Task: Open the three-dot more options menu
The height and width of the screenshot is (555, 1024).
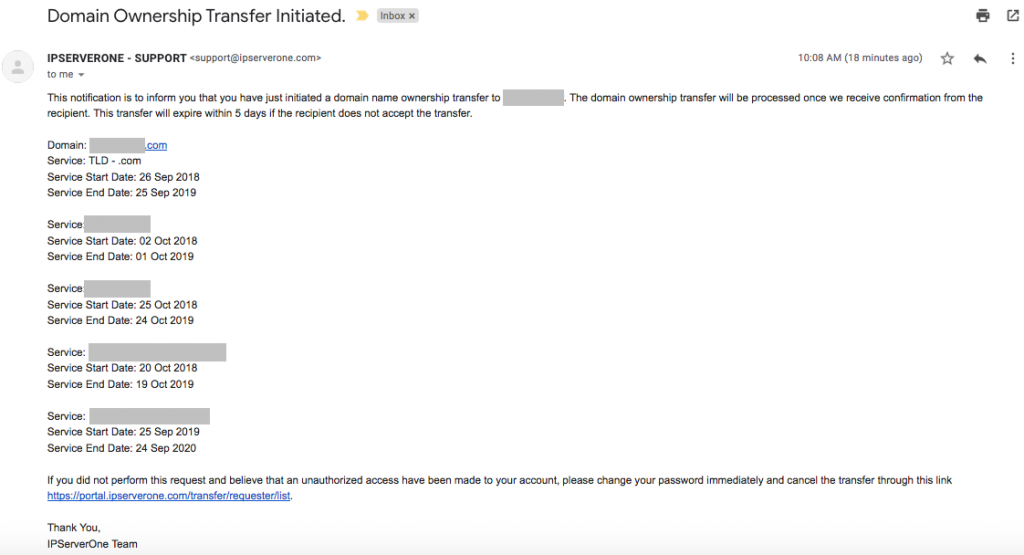Action: tap(1013, 59)
